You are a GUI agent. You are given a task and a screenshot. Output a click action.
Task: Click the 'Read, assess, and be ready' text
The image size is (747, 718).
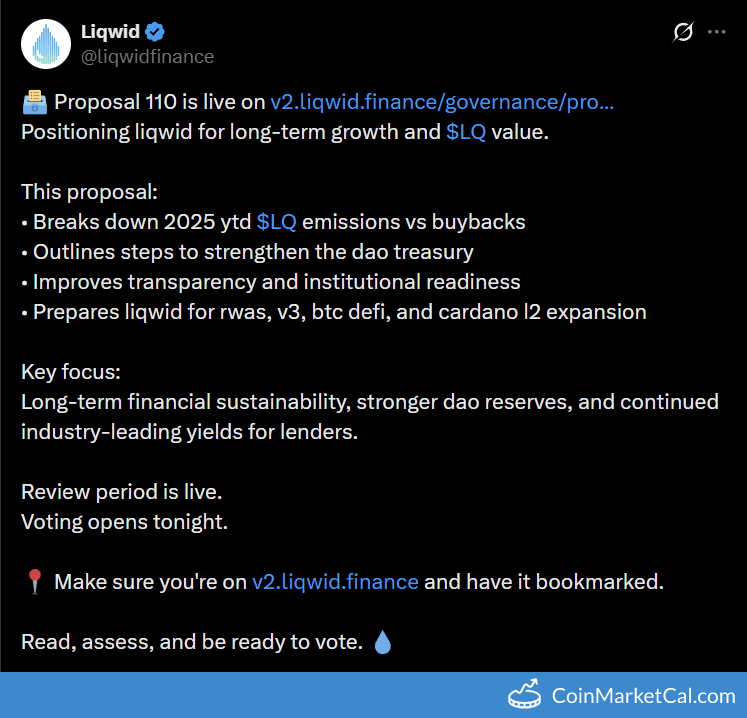(x=190, y=642)
